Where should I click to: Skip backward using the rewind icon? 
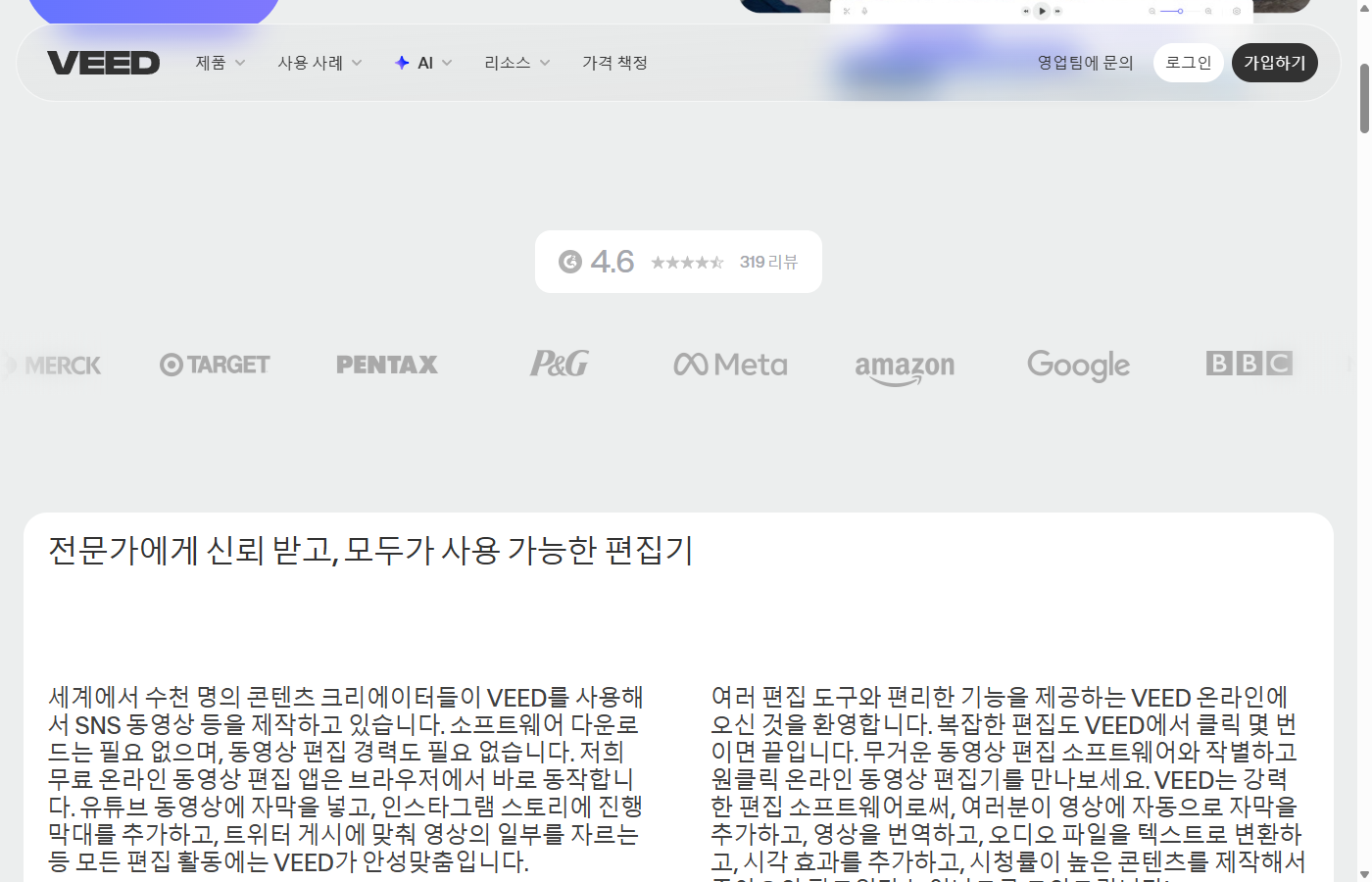pyautogui.click(x=1026, y=11)
